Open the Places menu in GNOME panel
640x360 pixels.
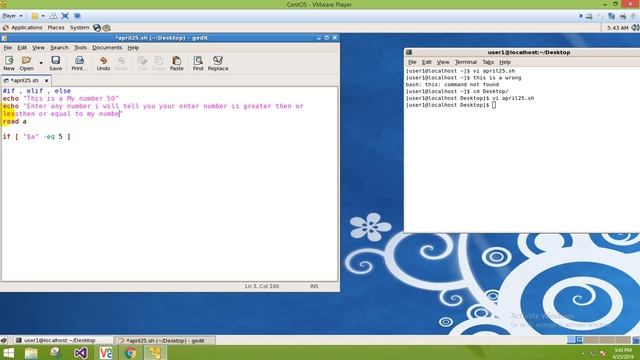pyautogui.click(x=56, y=28)
